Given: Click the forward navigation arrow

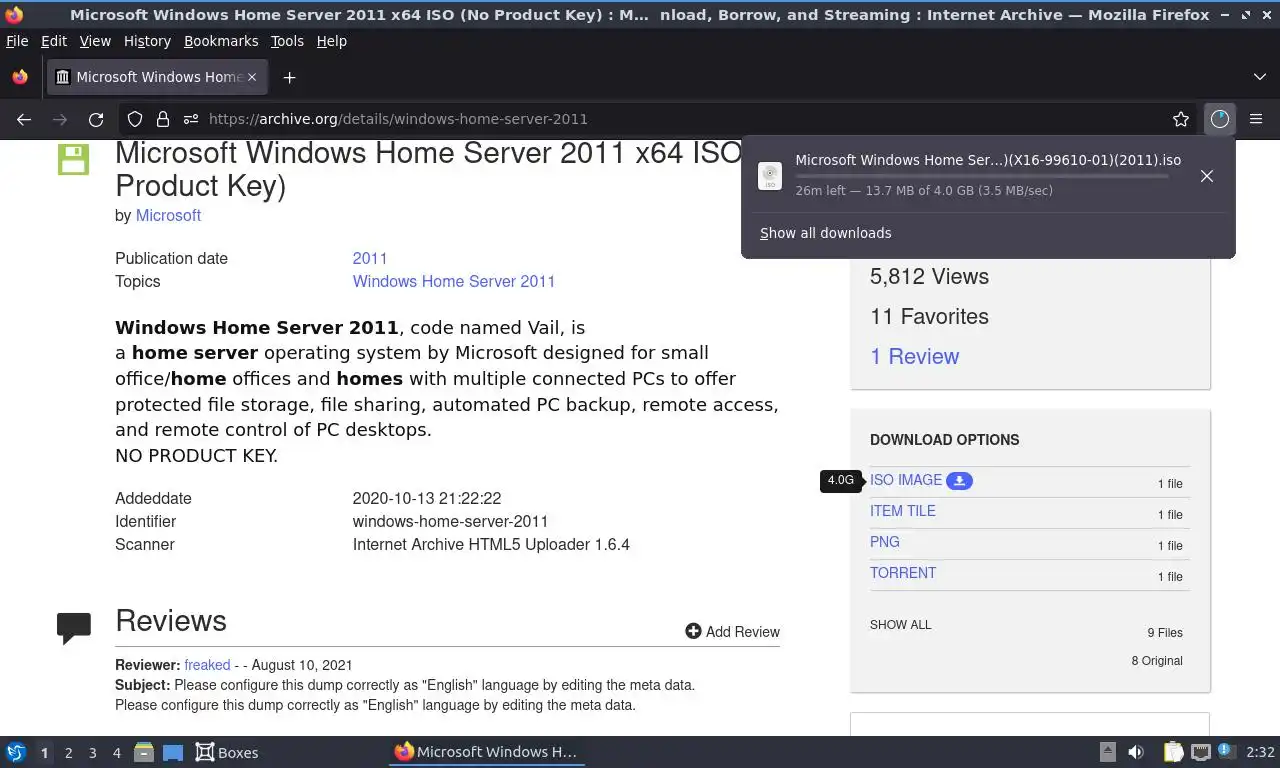Looking at the screenshot, I should click(60, 119).
